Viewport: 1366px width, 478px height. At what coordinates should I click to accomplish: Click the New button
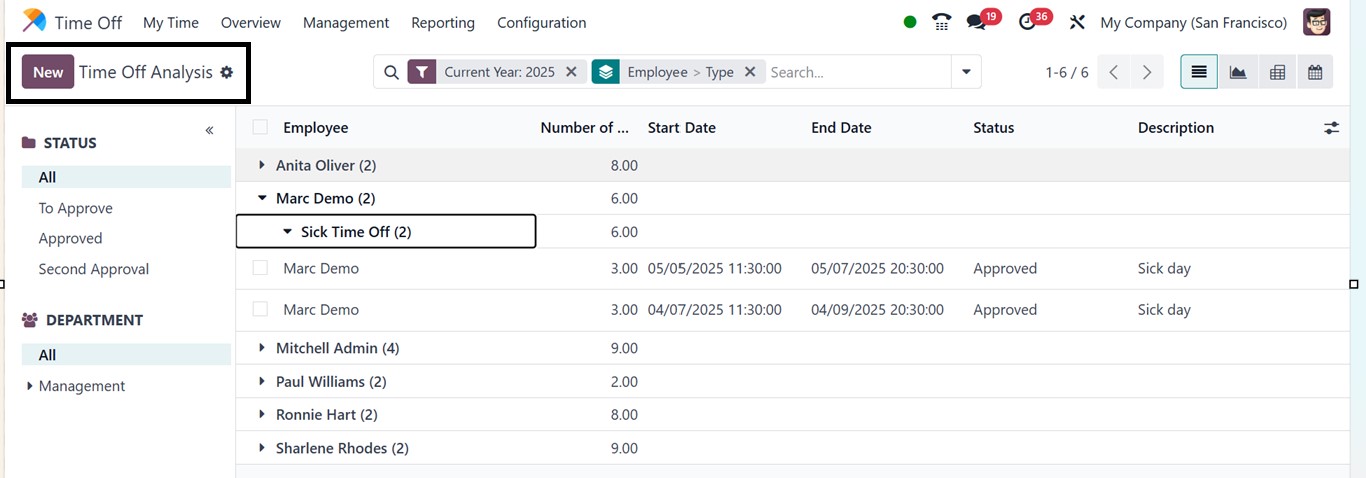coord(48,72)
